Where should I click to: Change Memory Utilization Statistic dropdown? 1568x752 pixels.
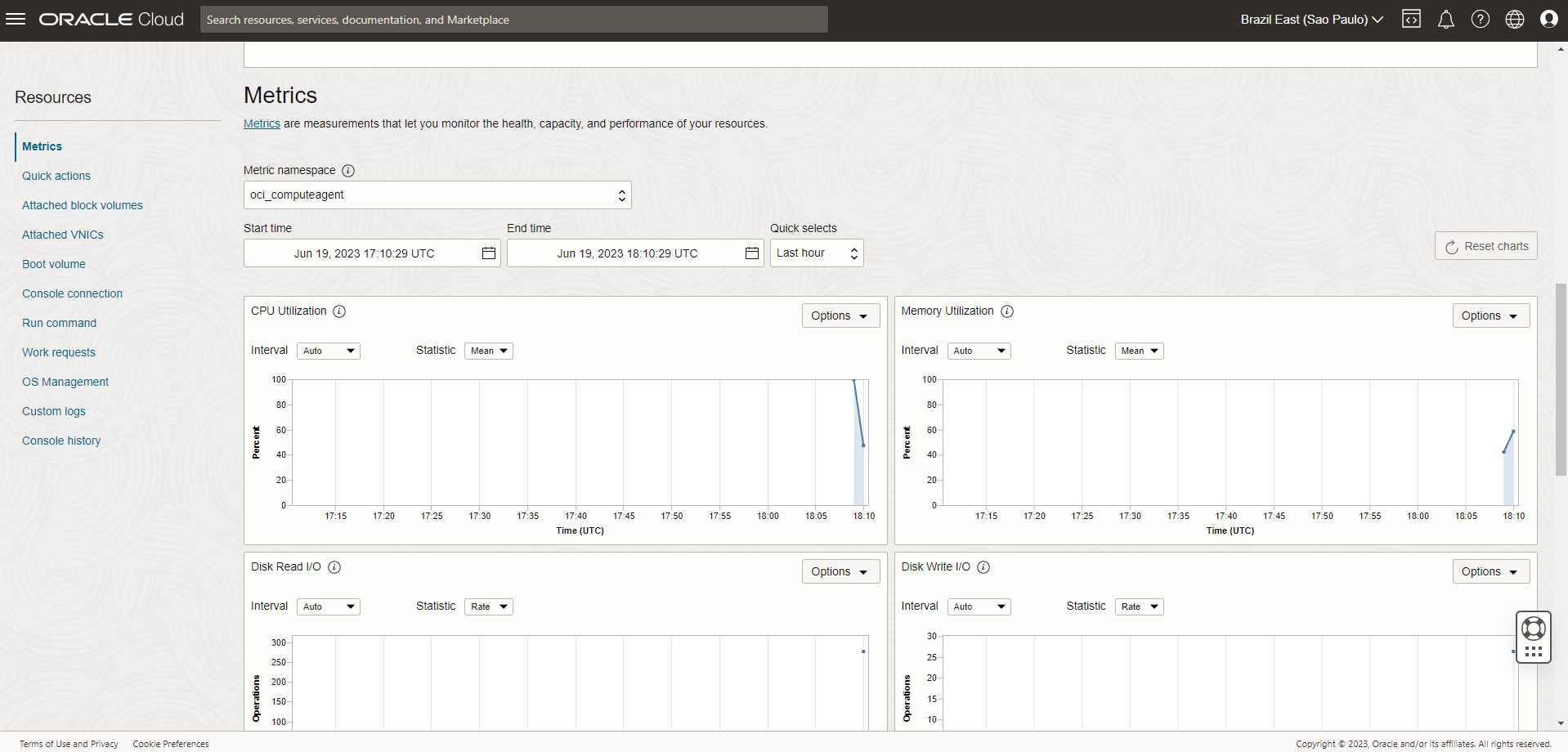[x=1139, y=351]
